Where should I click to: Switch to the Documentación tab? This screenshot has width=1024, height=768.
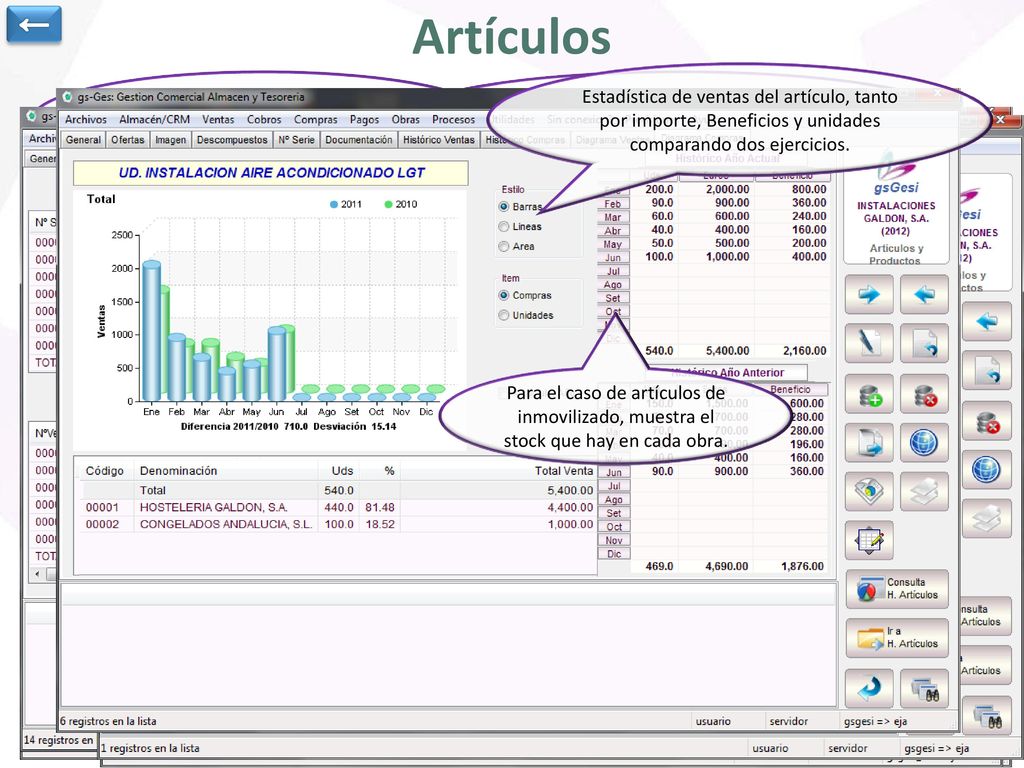(359, 140)
